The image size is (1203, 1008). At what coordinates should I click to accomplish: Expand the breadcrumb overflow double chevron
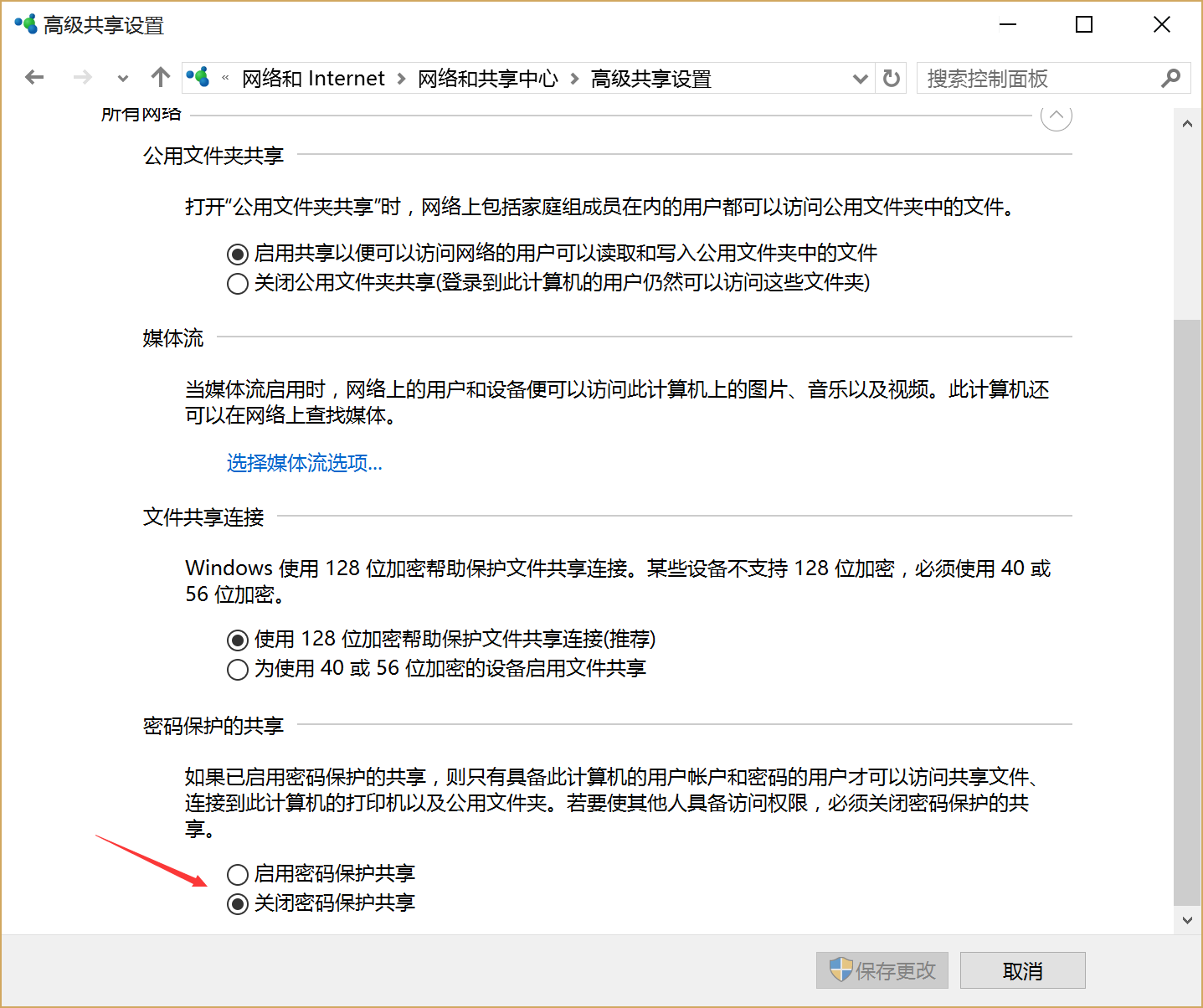pyautogui.click(x=225, y=79)
